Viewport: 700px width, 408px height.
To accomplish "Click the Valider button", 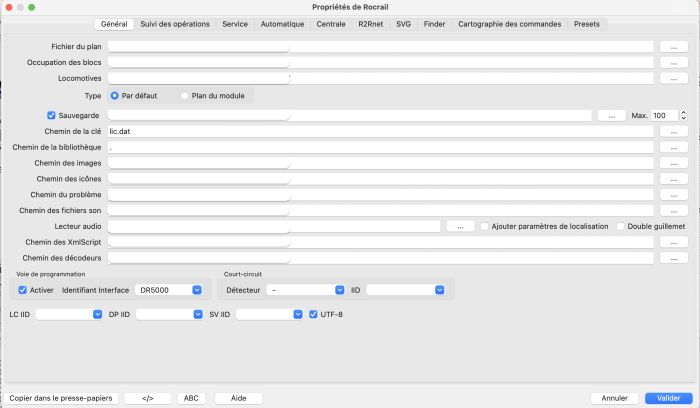I will 668,398.
